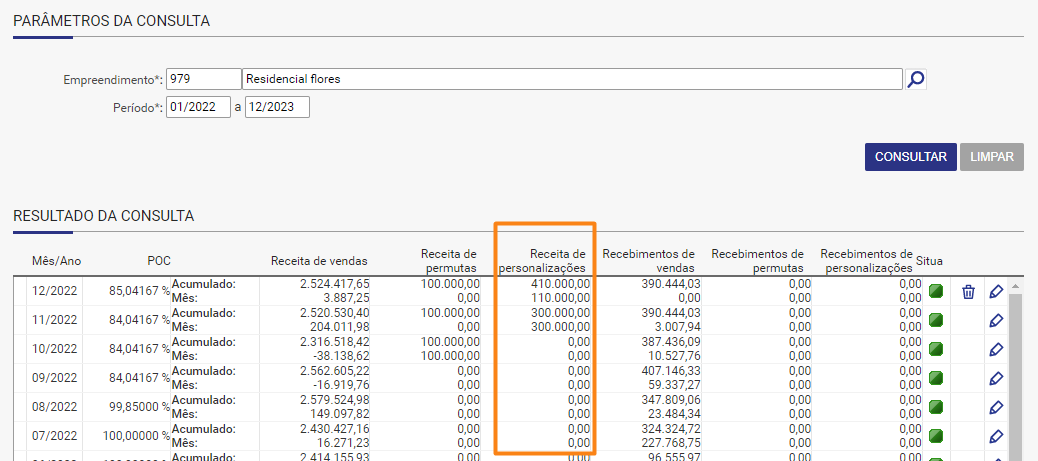Edit the 11/2022 row with pencil icon

click(996, 321)
